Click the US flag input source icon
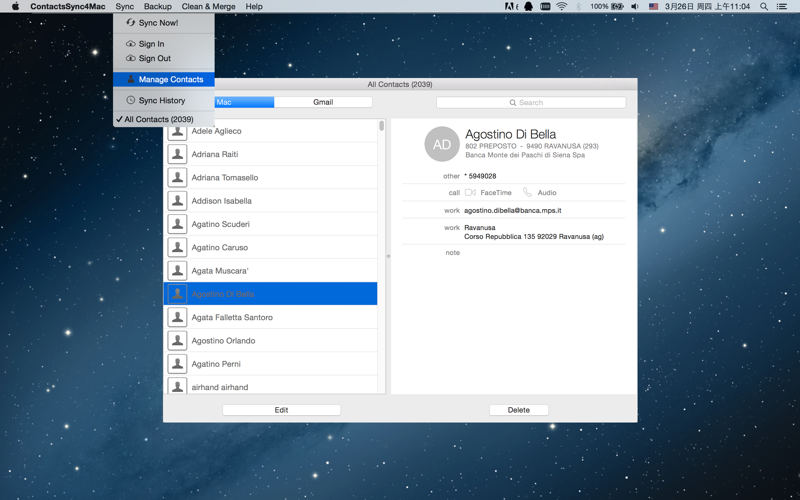800x500 pixels. [x=653, y=7]
